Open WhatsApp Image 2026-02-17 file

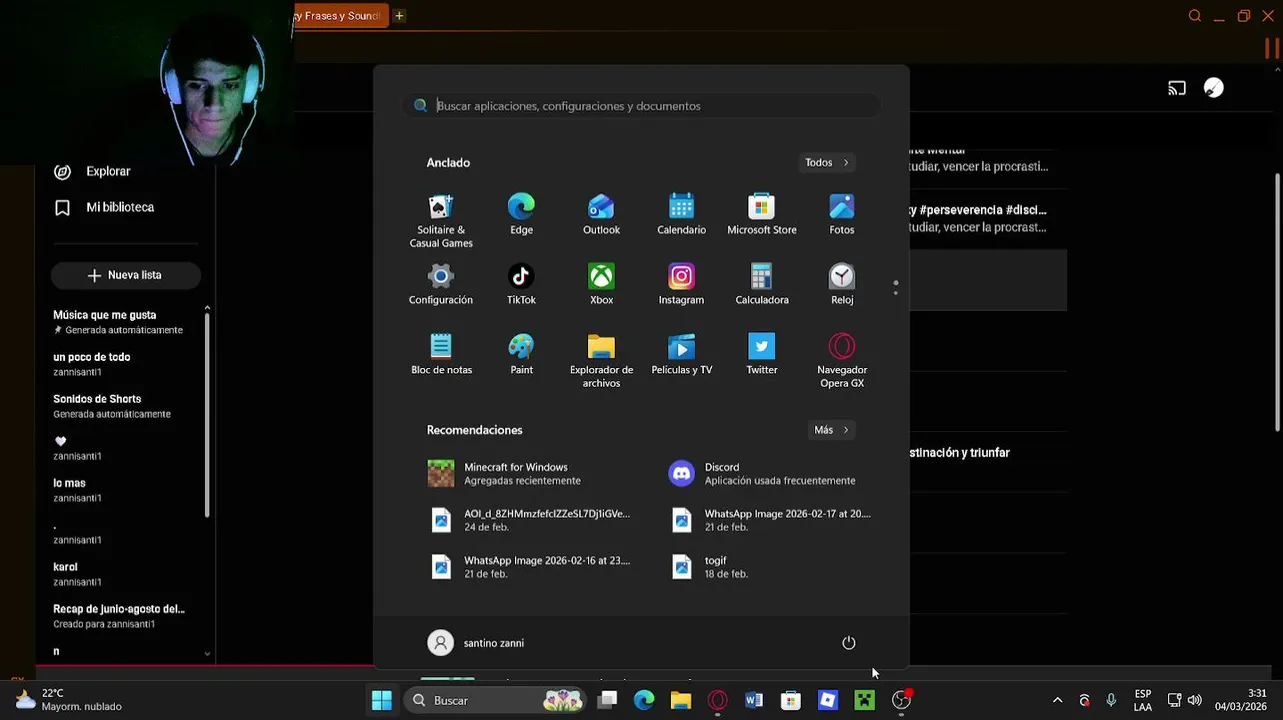pos(773,520)
